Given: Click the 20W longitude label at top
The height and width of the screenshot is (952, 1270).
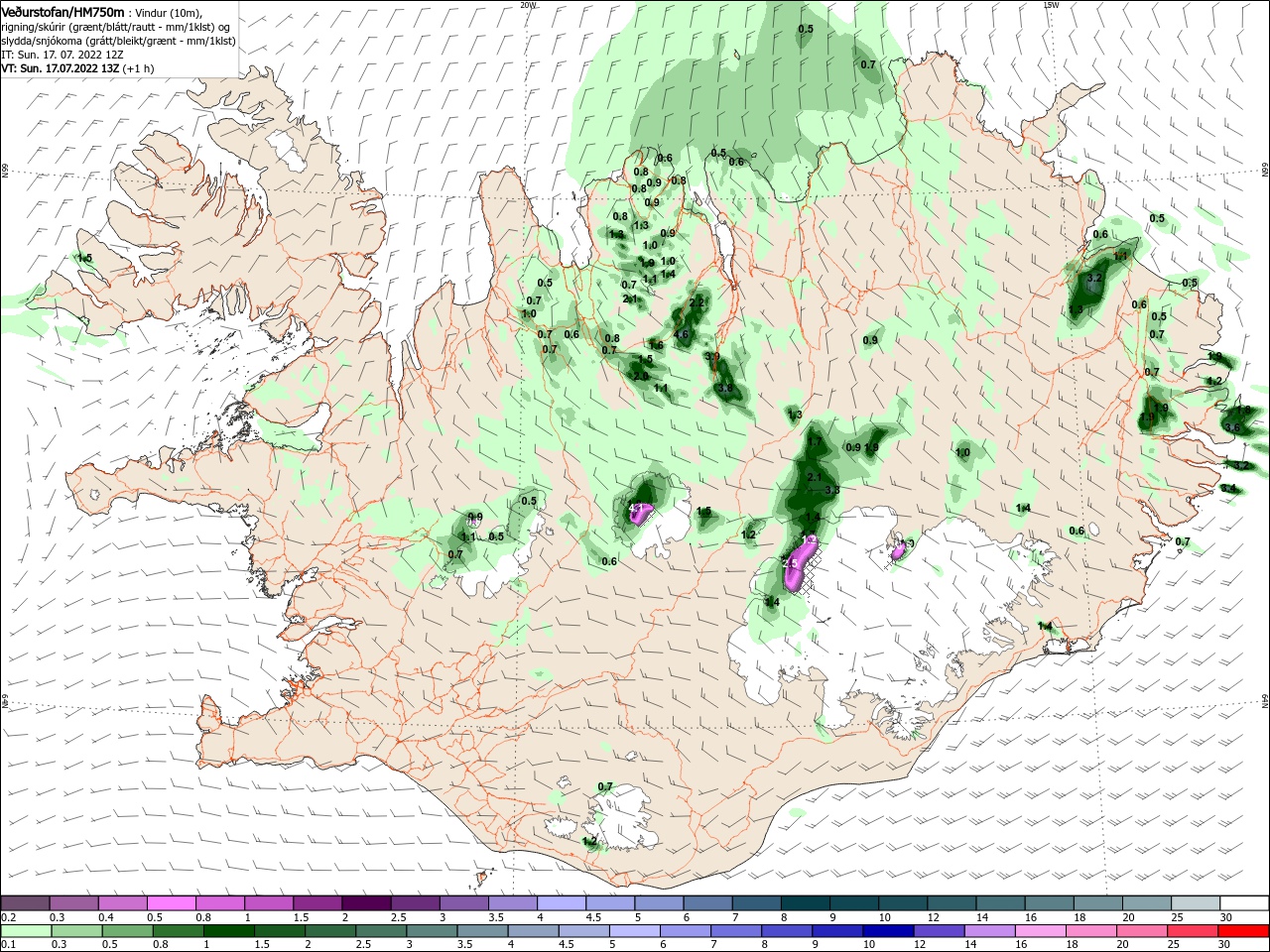Looking at the screenshot, I should (x=528, y=4).
